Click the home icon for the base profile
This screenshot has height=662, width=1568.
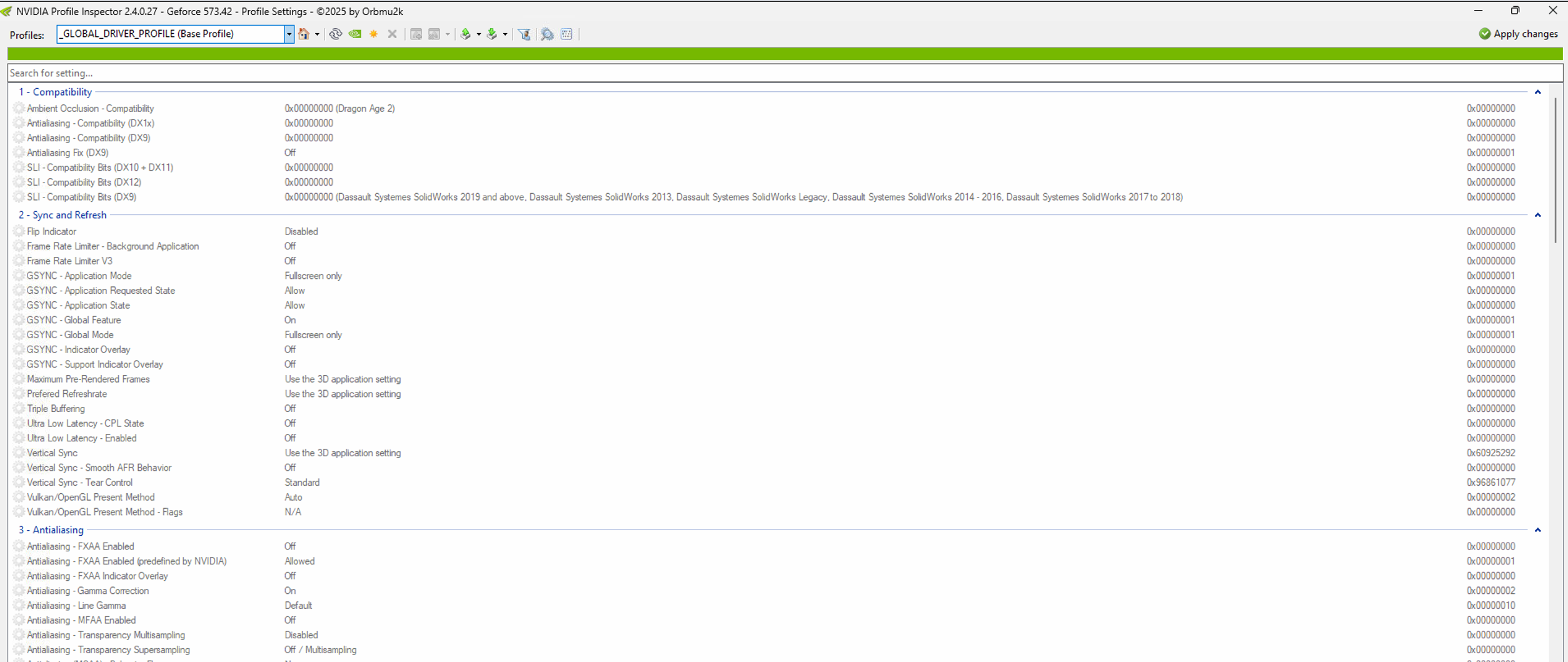[x=304, y=34]
